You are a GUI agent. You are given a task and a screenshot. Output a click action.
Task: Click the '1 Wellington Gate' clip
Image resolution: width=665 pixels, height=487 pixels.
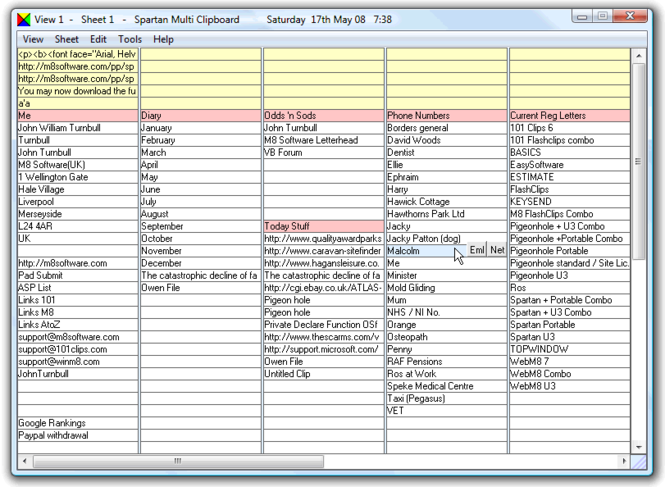click(x=78, y=177)
